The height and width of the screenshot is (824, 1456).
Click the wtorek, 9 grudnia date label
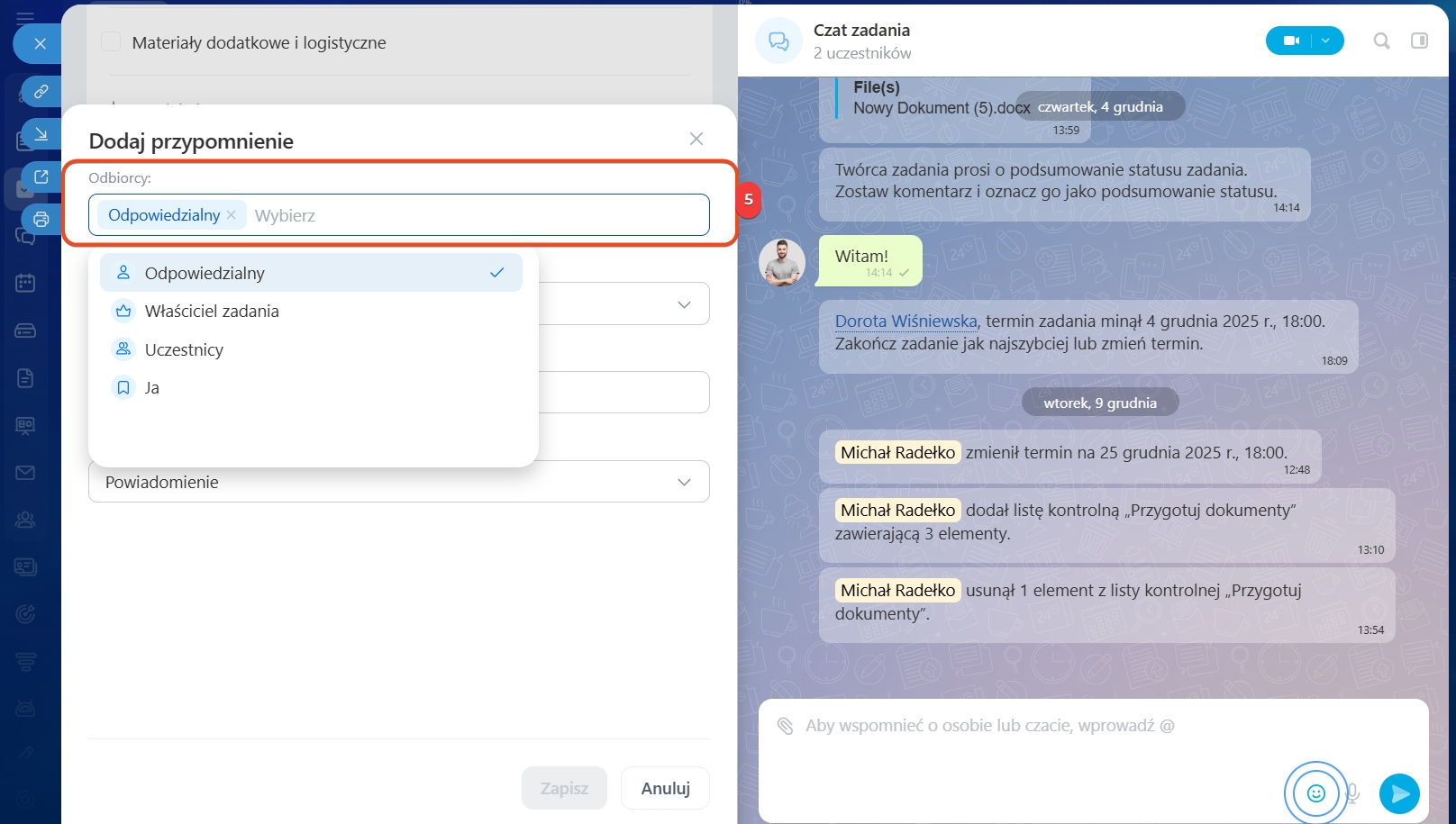(1100, 403)
